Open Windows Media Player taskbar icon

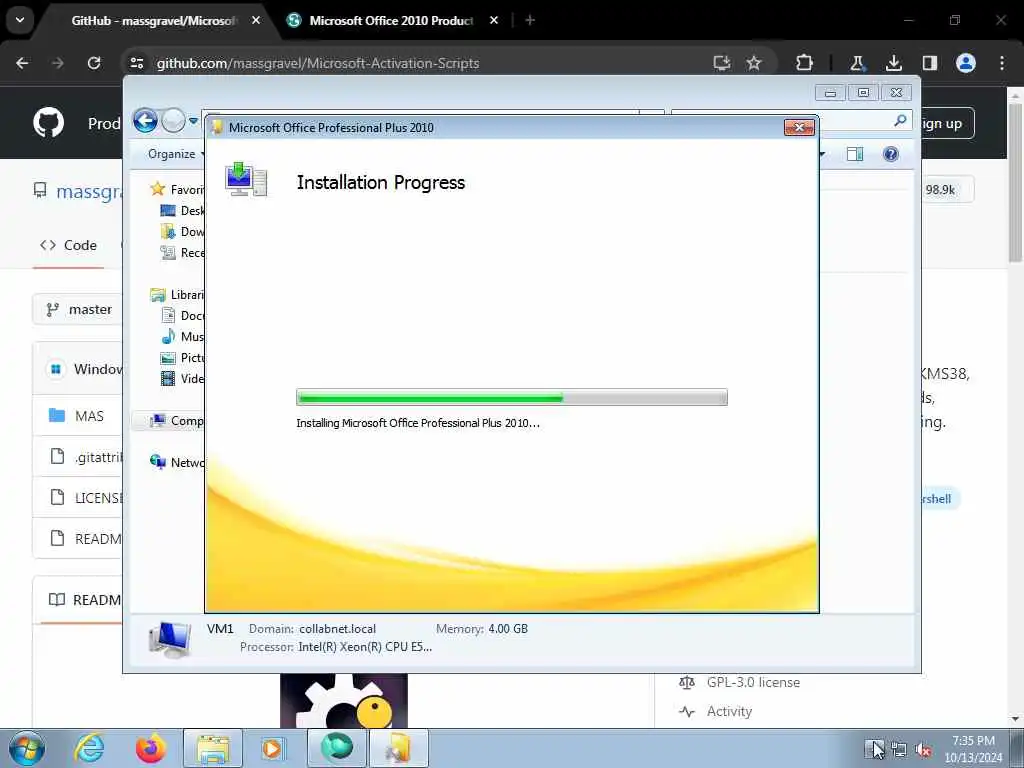[x=272, y=748]
